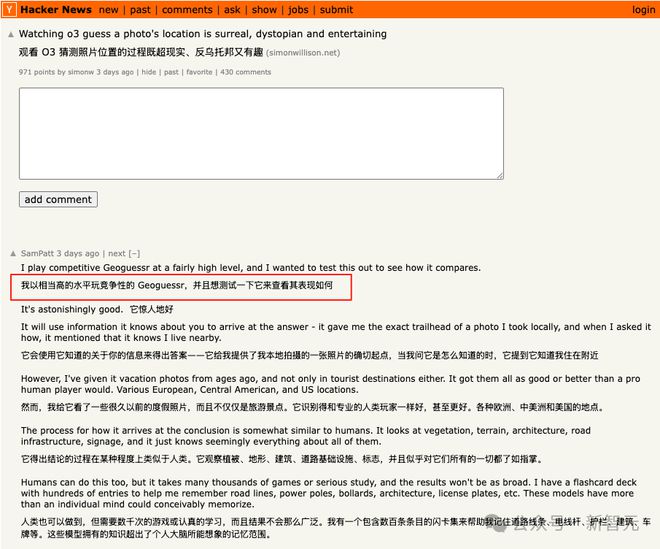Click the Y Combinator logo icon
660x549 pixels.
pos(10,10)
